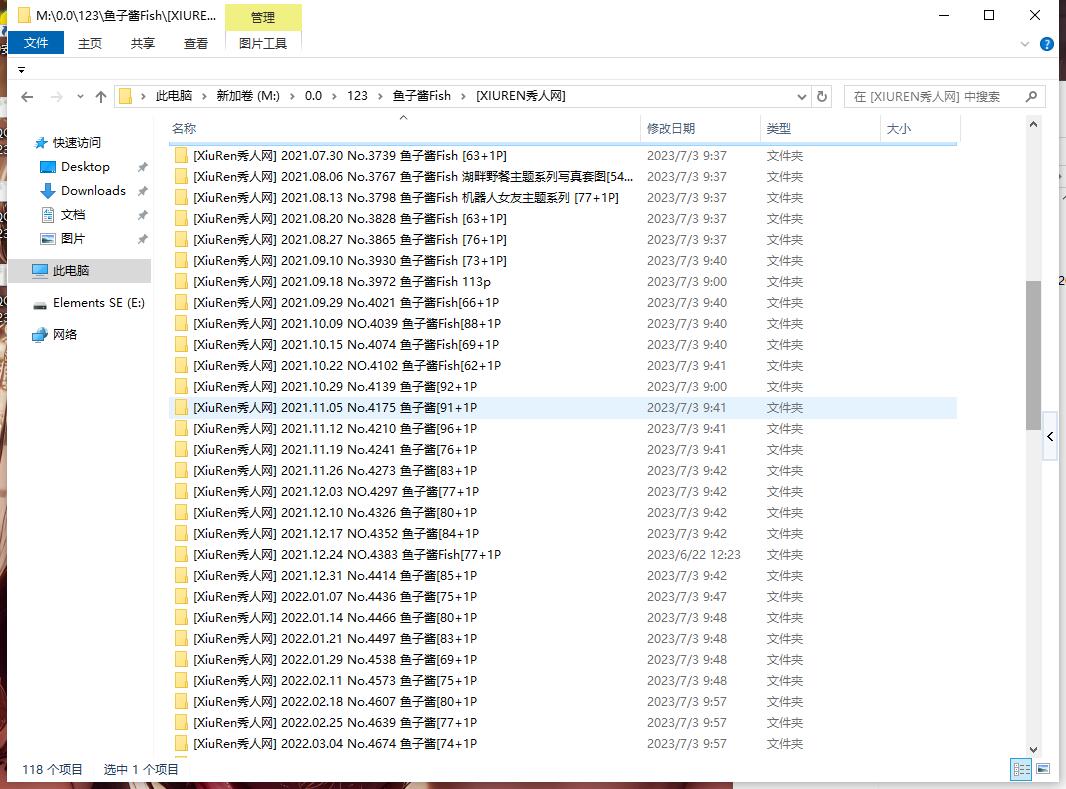This screenshot has height=789, width=1066.
Task: Sort by 类型 column header
Action: point(820,128)
